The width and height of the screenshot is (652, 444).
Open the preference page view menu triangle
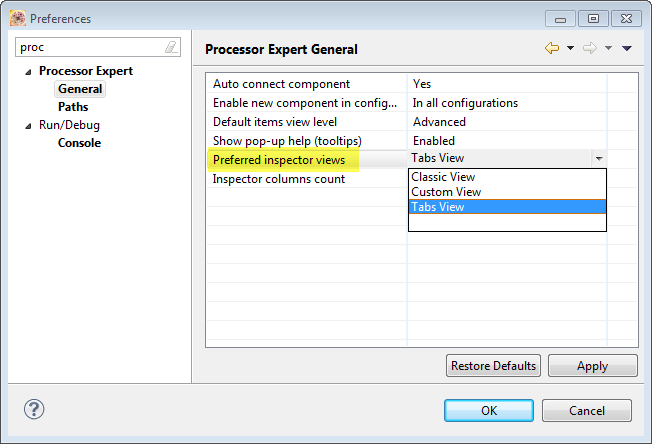coord(627,48)
